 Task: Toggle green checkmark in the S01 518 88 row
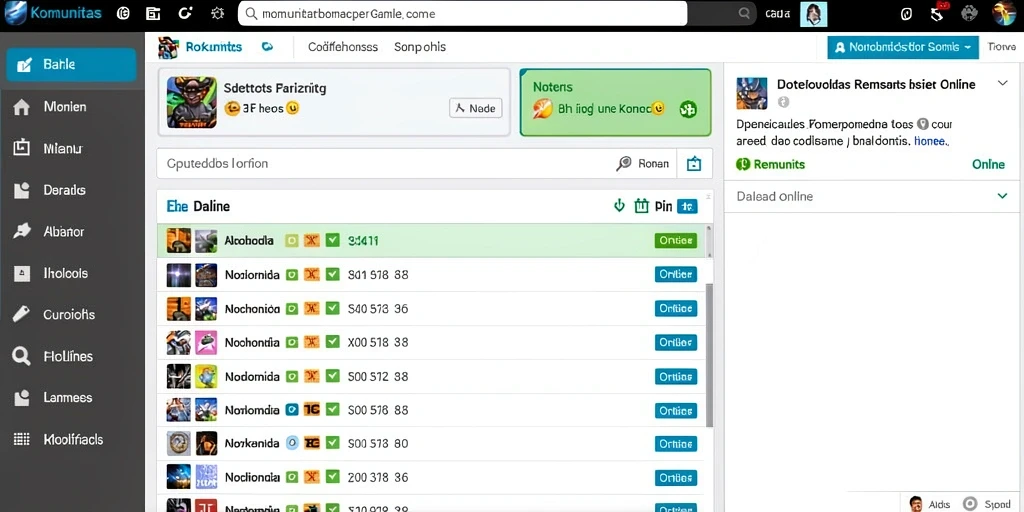[x=332, y=274]
